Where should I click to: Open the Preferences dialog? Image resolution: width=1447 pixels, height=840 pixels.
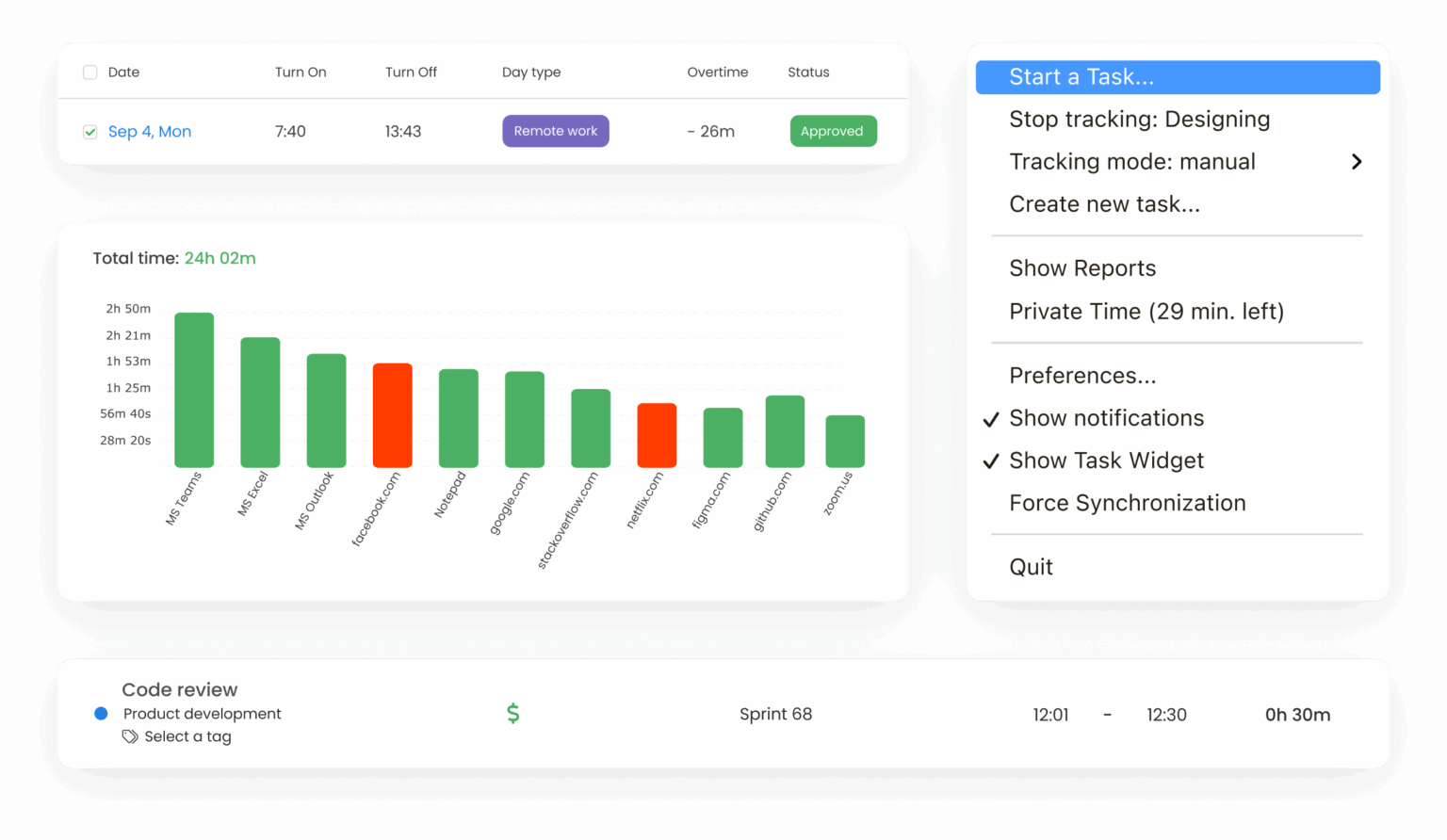[1082, 375]
